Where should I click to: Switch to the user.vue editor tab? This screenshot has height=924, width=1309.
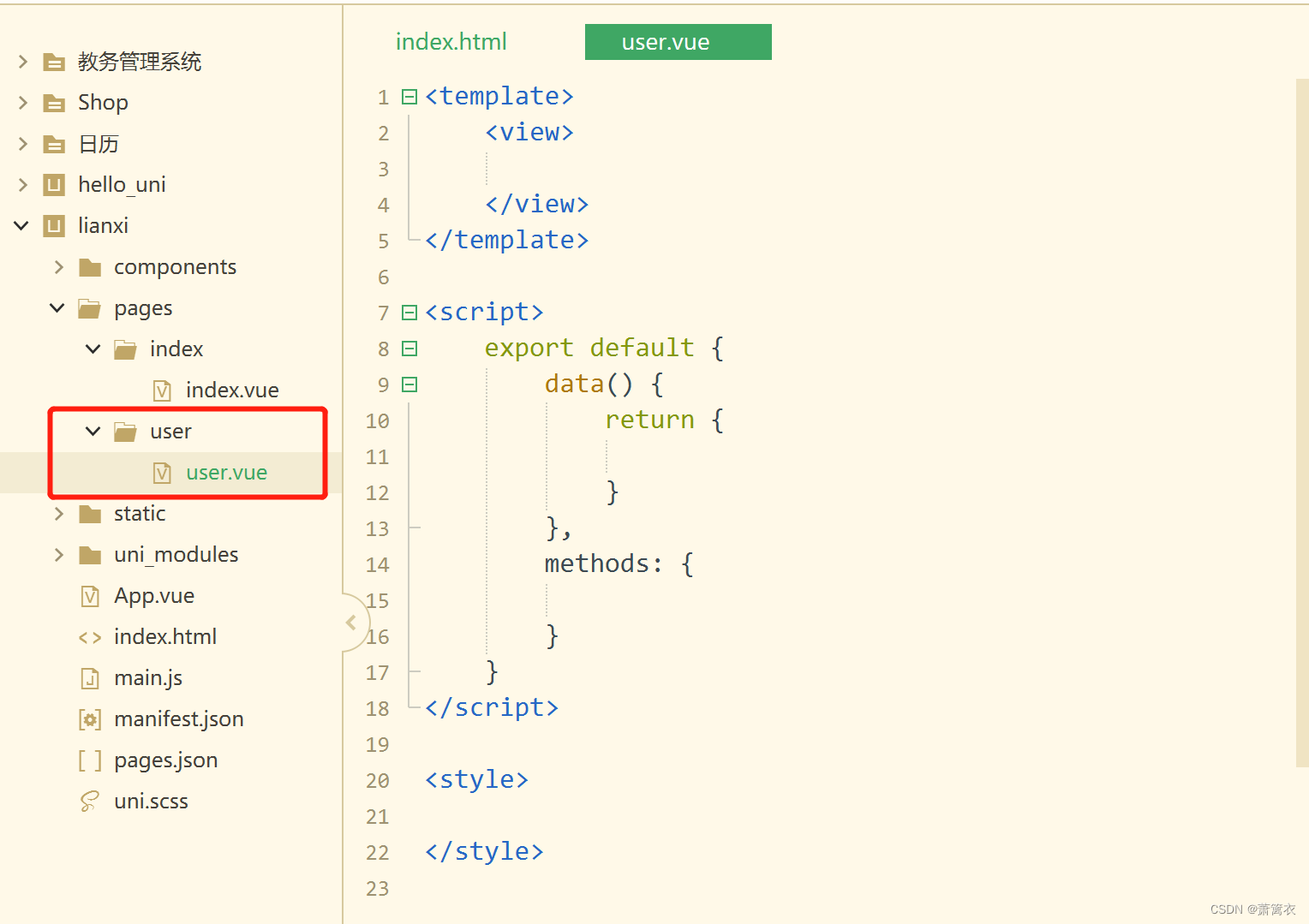click(x=678, y=42)
